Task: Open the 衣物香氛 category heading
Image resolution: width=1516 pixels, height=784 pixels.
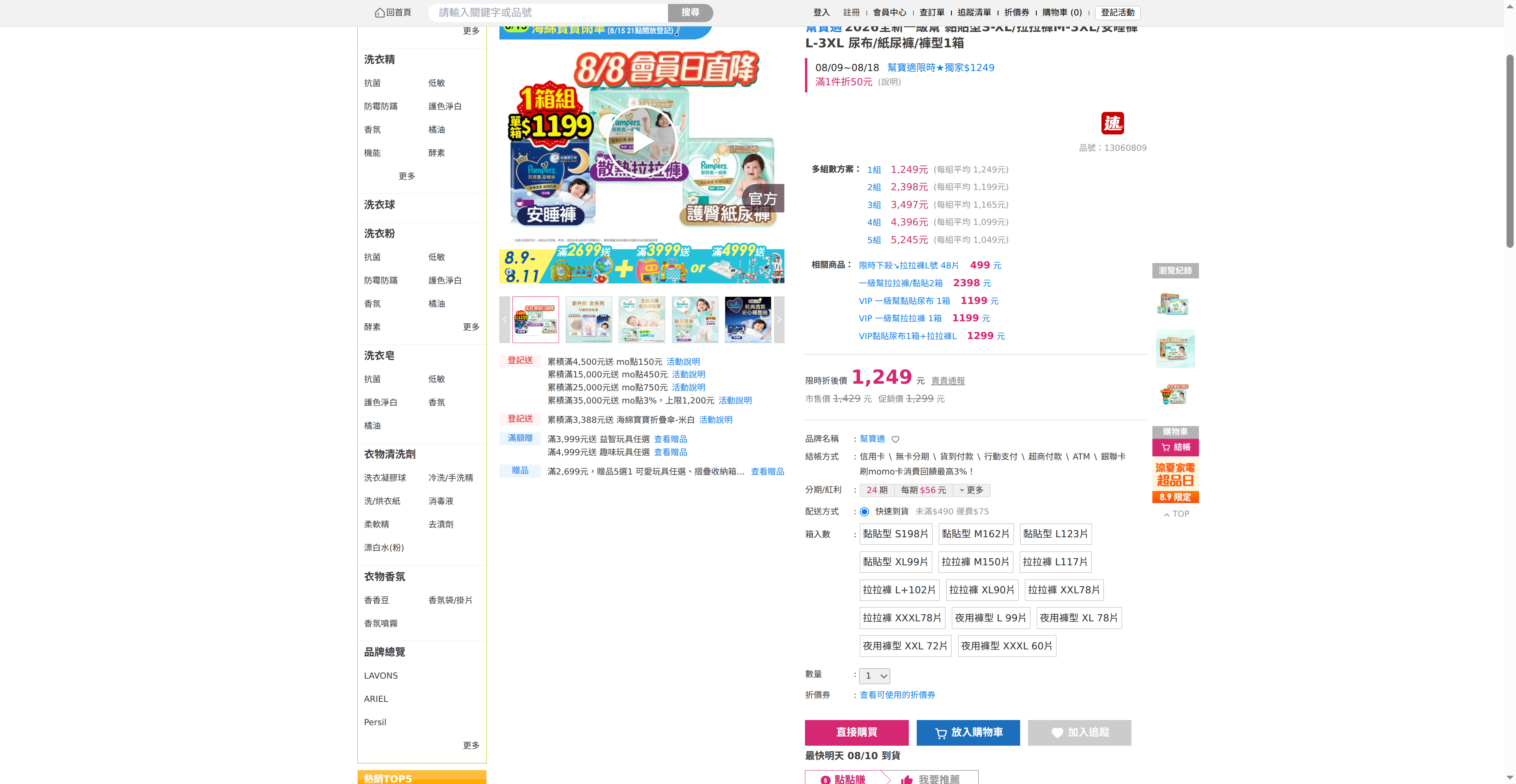Action: coord(384,577)
